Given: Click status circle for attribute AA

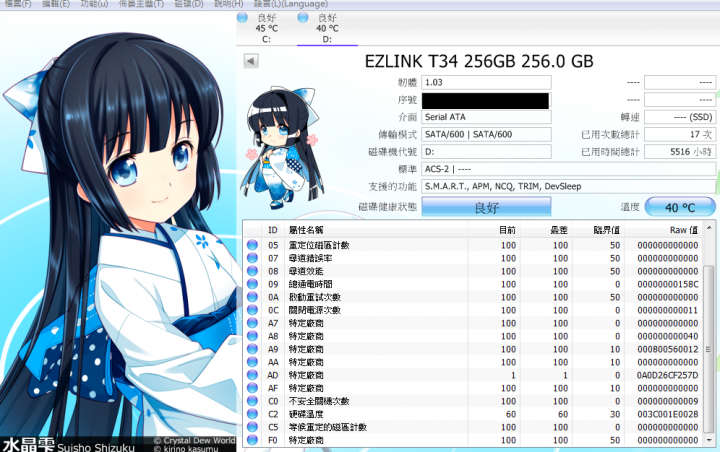Looking at the screenshot, I should point(252,362).
